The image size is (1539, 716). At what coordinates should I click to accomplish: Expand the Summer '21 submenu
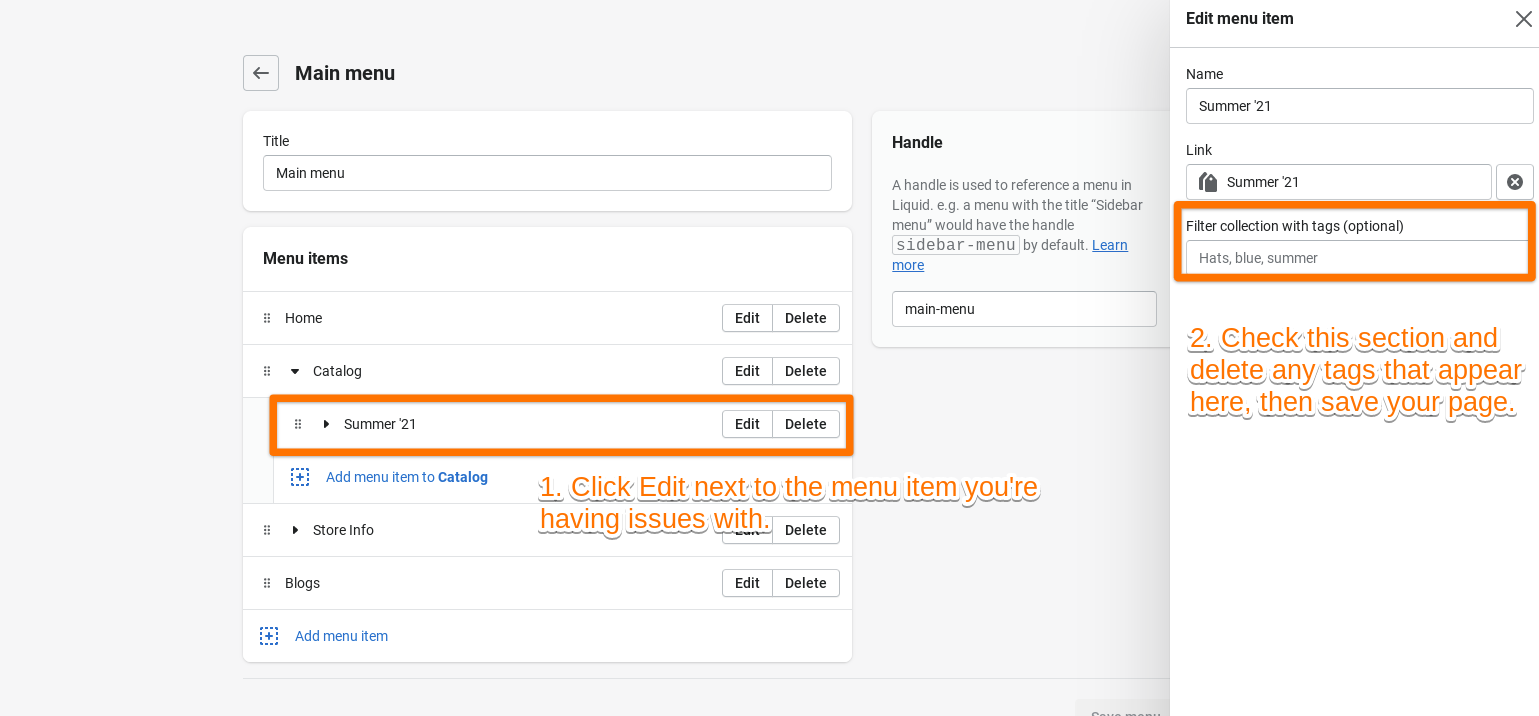(326, 424)
